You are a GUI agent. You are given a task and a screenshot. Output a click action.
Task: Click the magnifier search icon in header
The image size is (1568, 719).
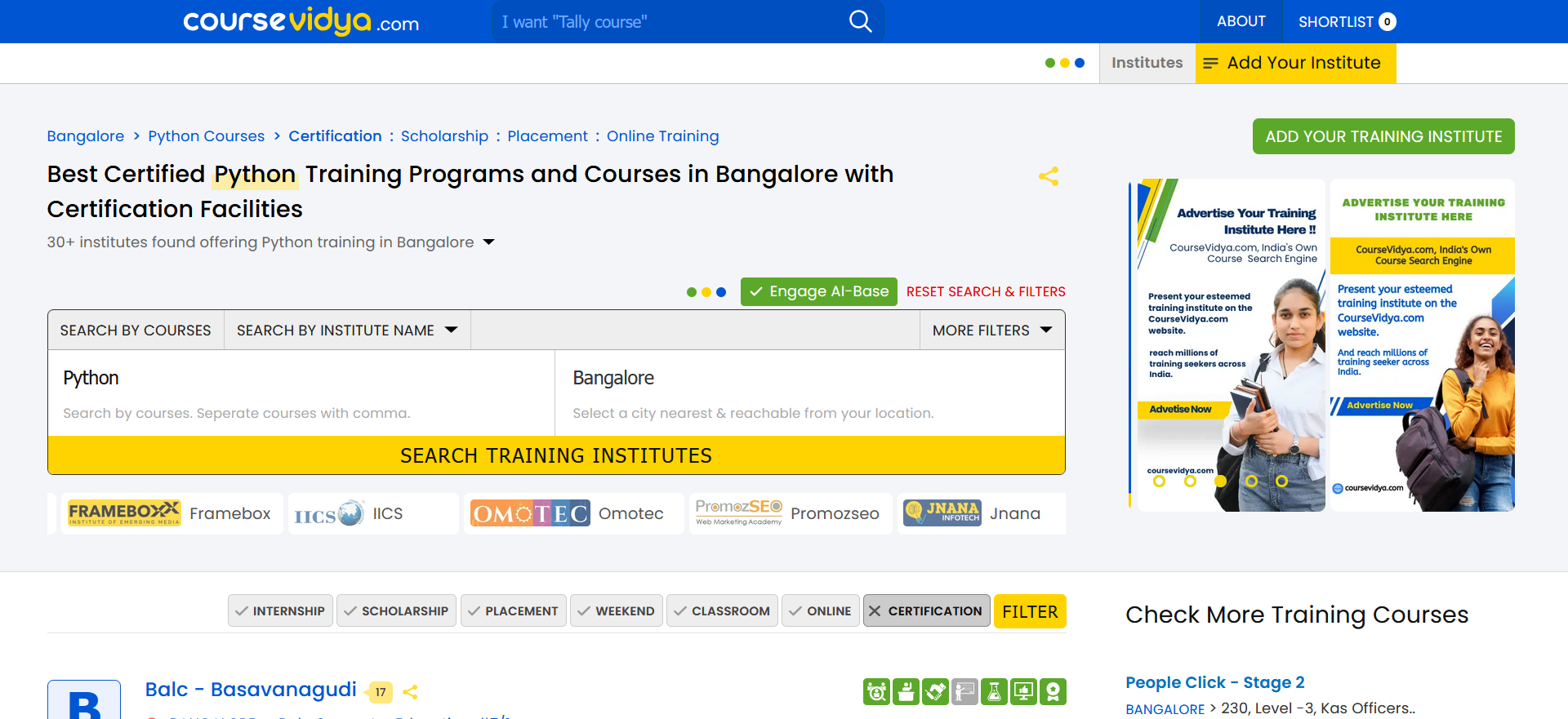tap(861, 21)
